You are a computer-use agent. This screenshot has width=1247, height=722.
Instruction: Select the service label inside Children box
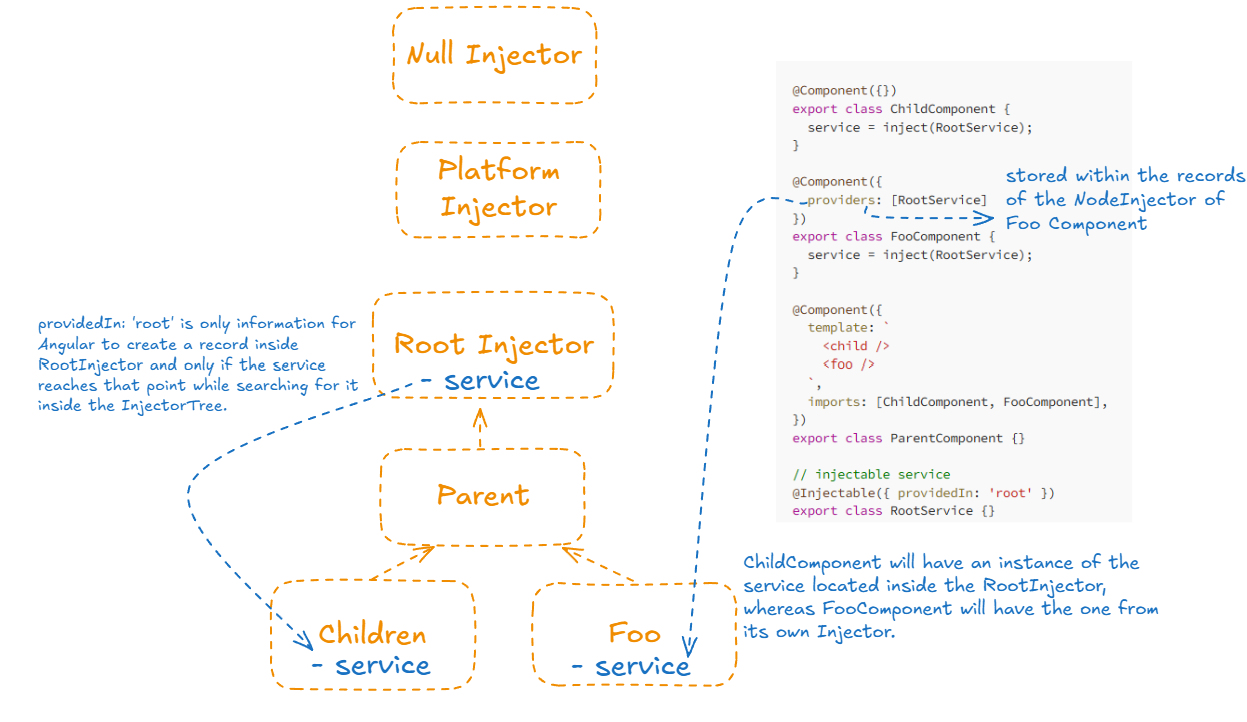372,666
